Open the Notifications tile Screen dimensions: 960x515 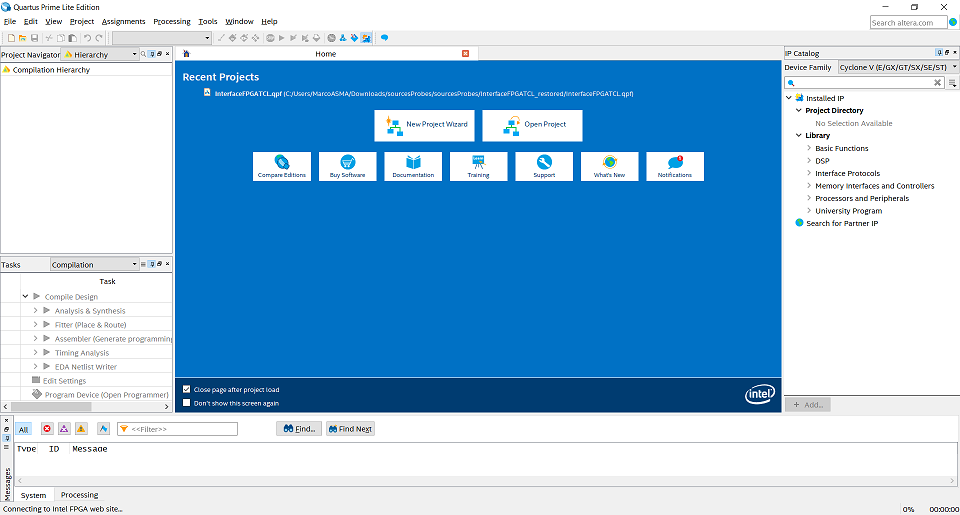[x=674, y=166]
